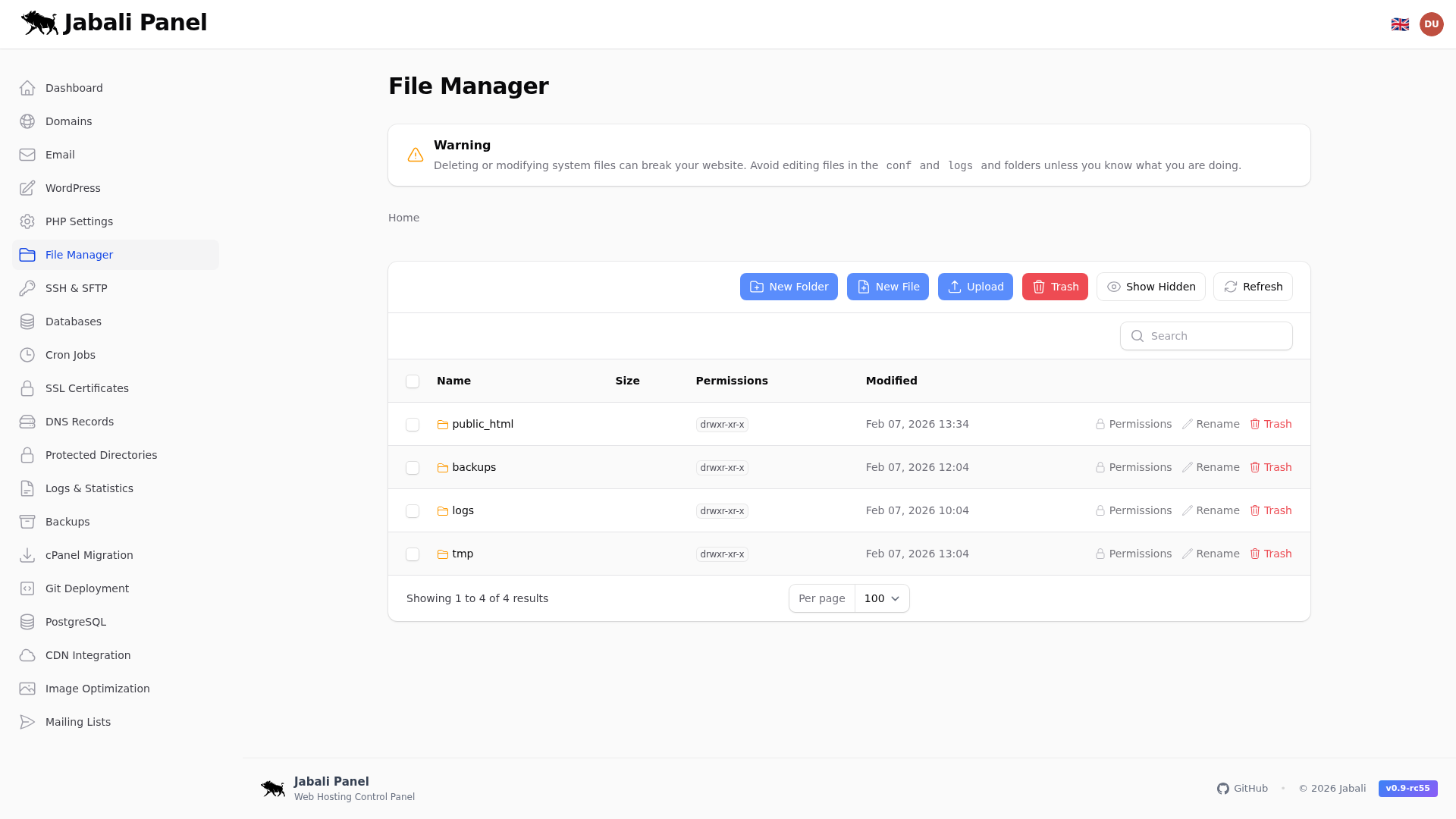Click the Home breadcrumb link
The width and height of the screenshot is (1456, 819).
click(403, 218)
